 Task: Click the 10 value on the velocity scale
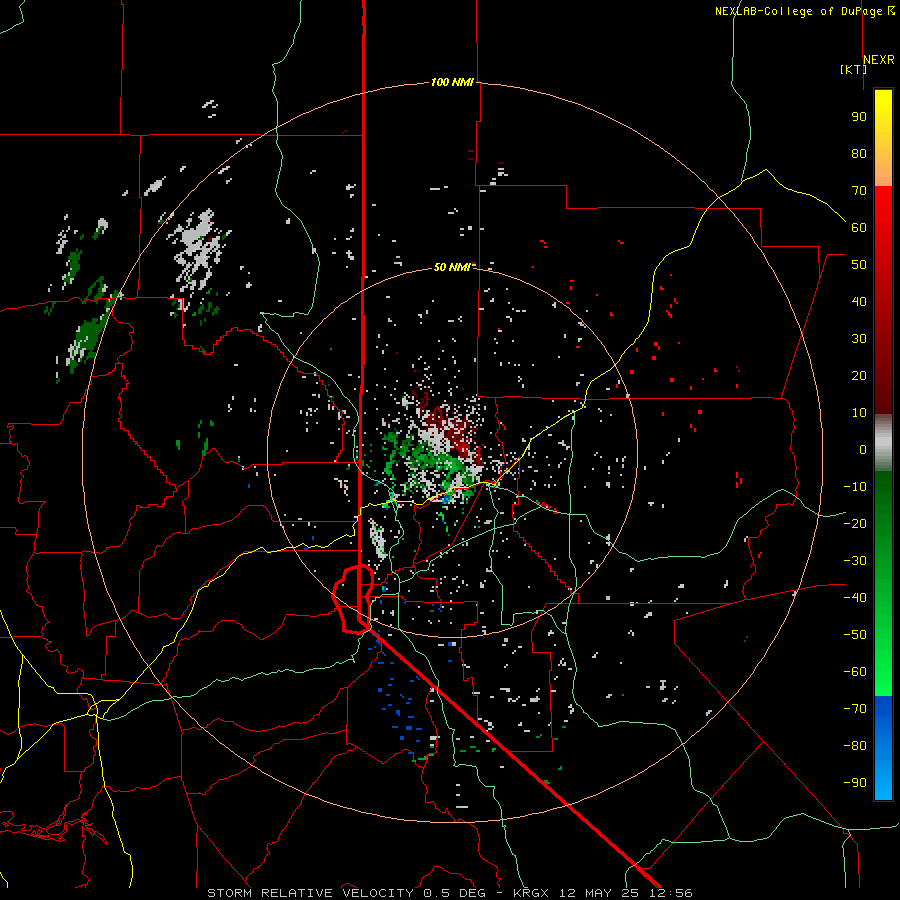[x=859, y=413]
